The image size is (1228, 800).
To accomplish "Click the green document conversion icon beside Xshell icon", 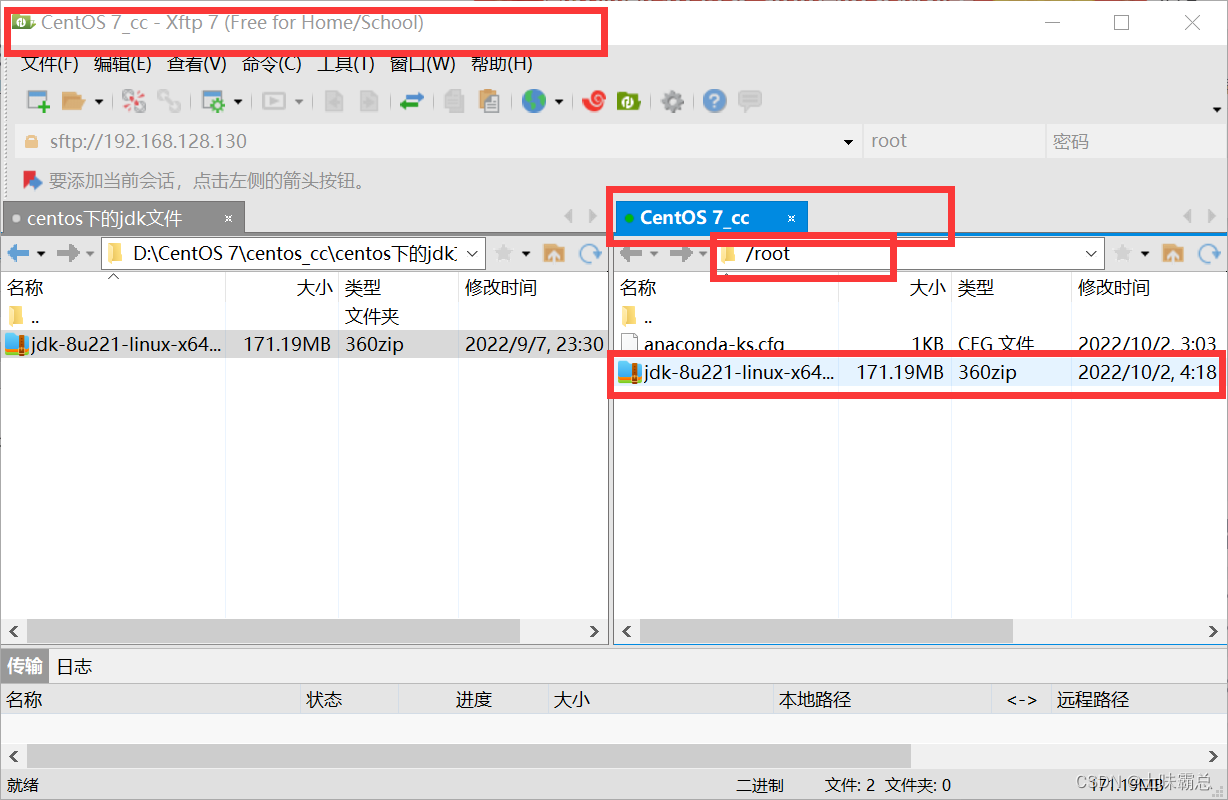I will tap(626, 101).
